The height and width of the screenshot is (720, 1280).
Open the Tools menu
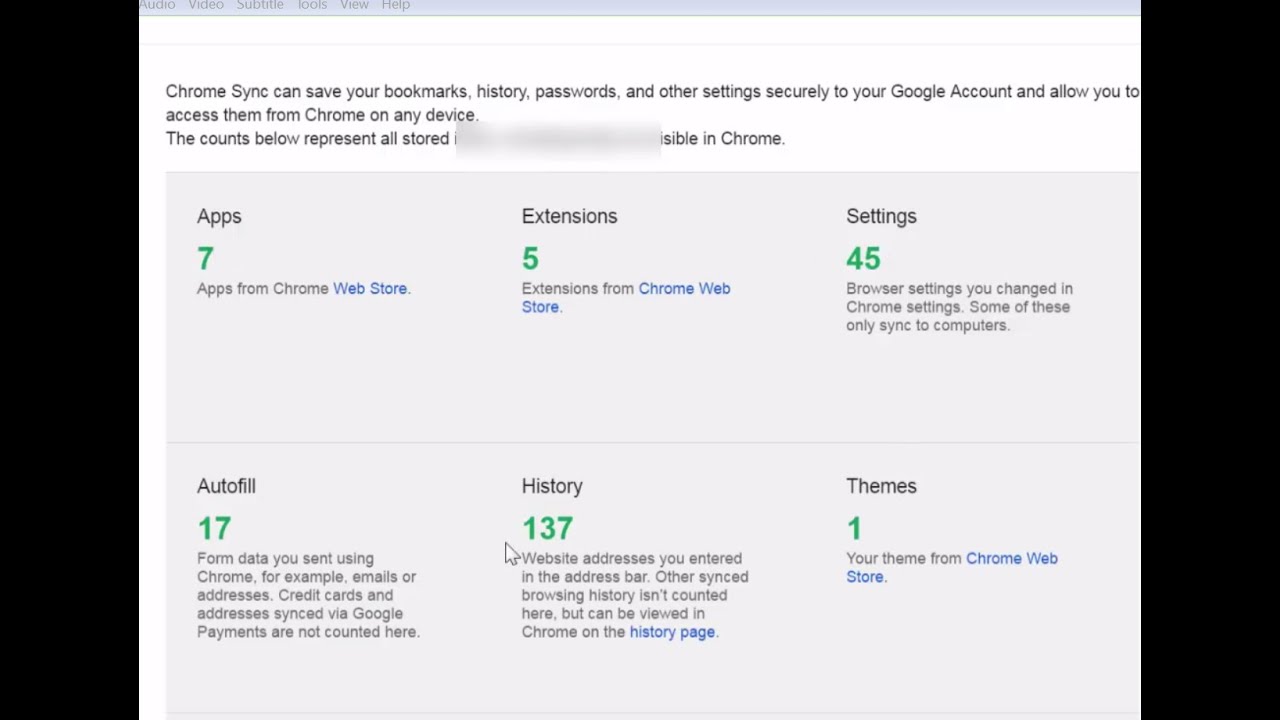[312, 5]
